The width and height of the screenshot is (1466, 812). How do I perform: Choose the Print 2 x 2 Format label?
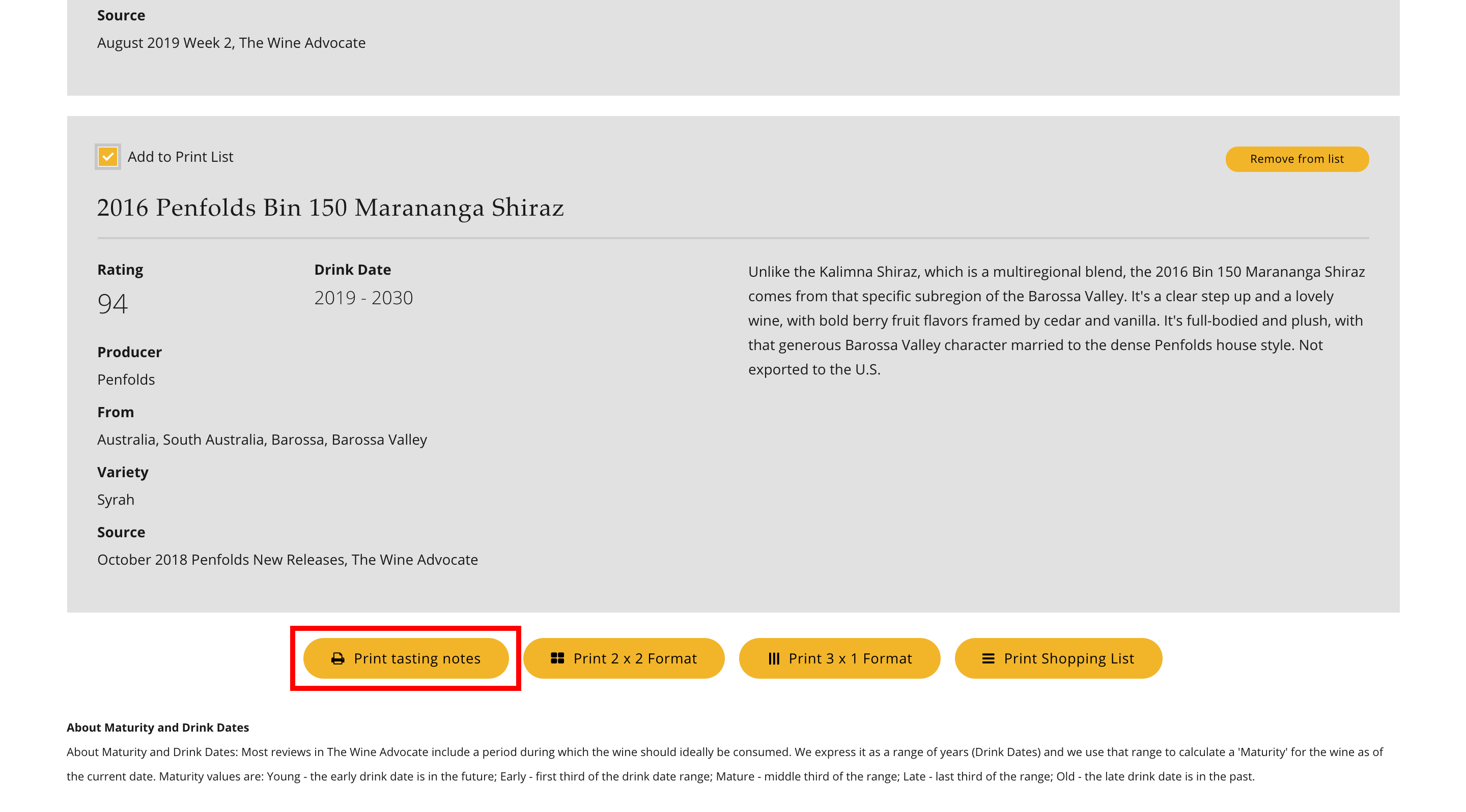tap(635, 658)
